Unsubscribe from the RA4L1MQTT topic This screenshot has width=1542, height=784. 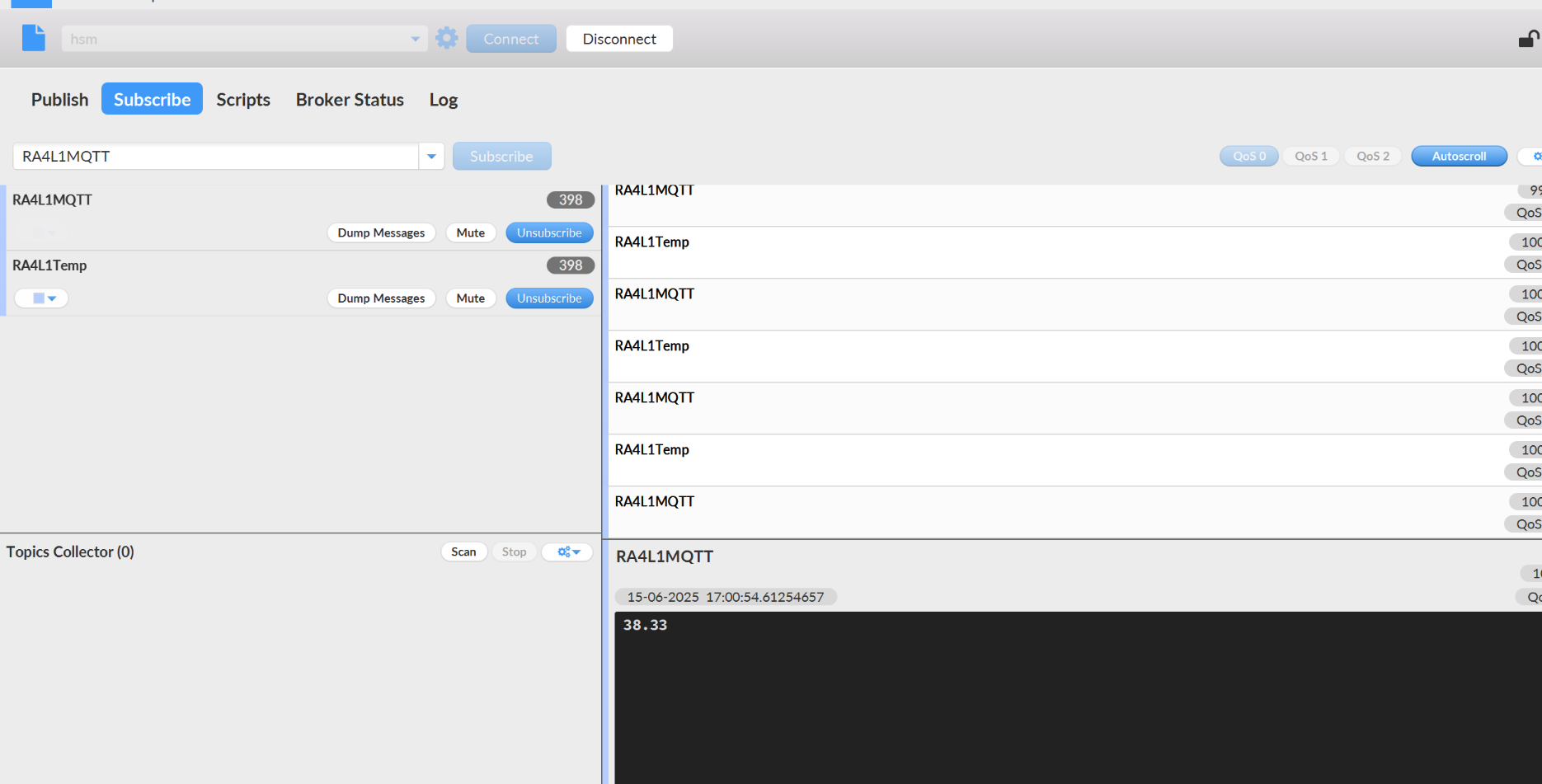tap(549, 232)
